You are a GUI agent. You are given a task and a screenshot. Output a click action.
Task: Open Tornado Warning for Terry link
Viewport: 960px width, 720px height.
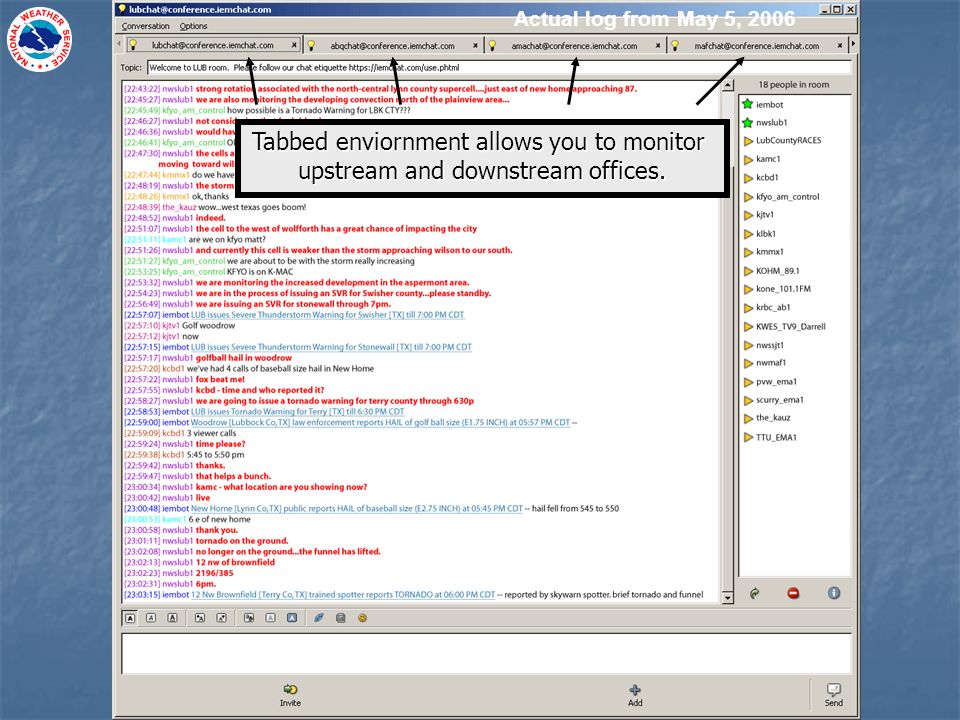click(298, 411)
